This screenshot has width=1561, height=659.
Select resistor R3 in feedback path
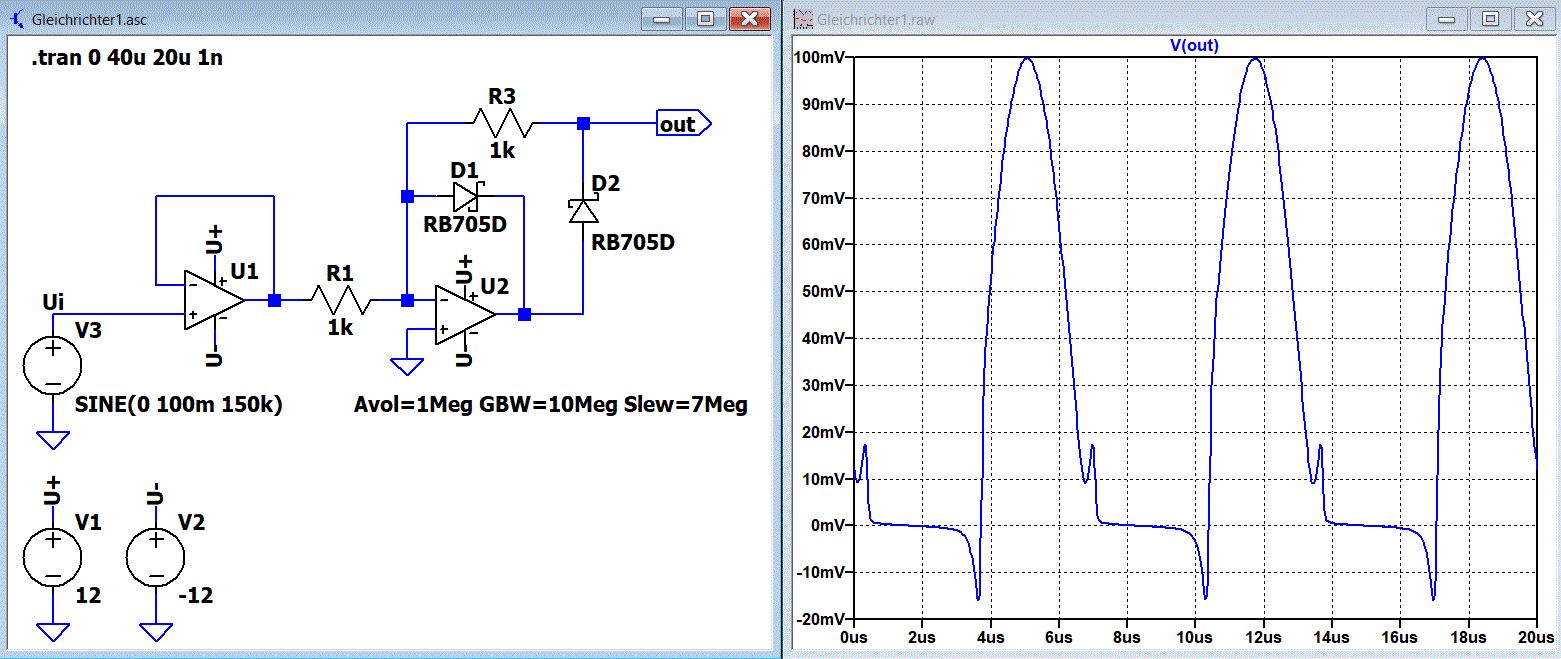503,124
